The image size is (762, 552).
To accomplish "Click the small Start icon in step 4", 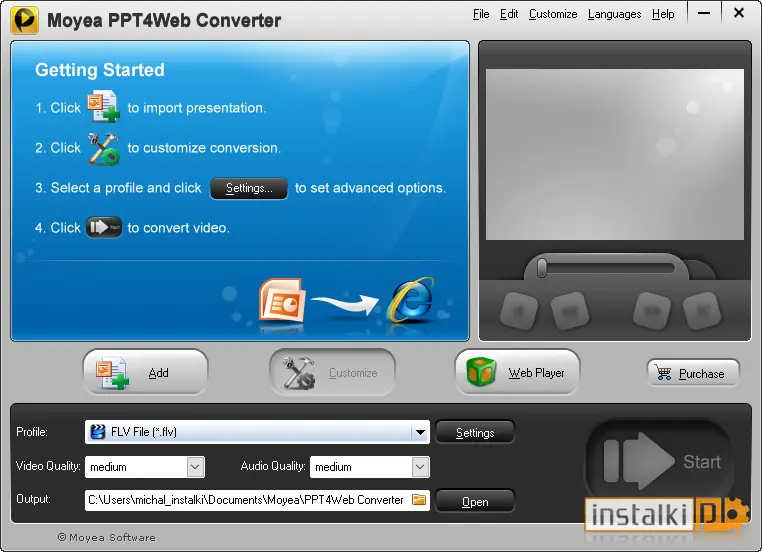I will (x=104, y=227).
